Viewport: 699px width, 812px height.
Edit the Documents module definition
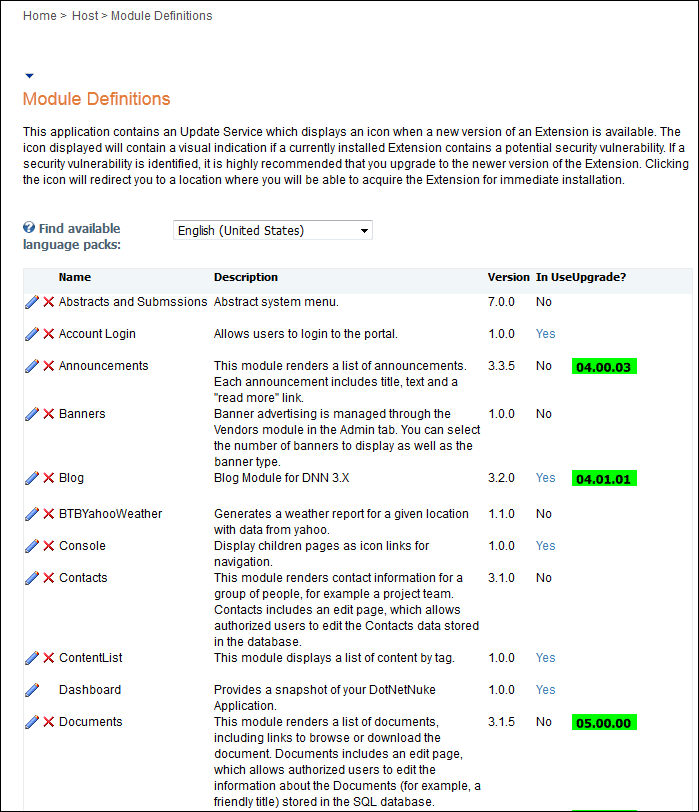point(31,722)
